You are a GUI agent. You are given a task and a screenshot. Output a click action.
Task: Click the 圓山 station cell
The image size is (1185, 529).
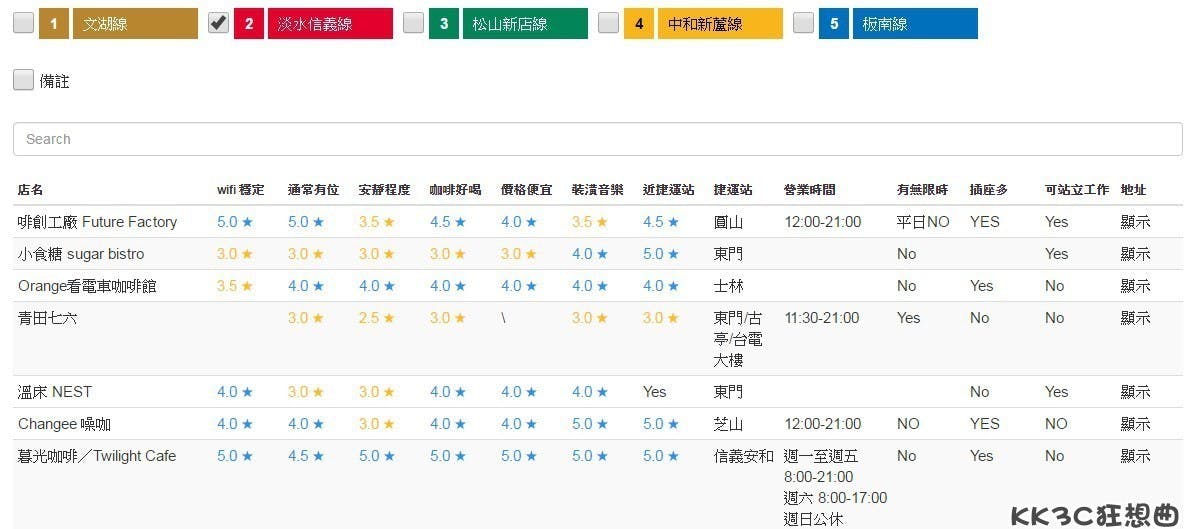[x=729, y=222]
